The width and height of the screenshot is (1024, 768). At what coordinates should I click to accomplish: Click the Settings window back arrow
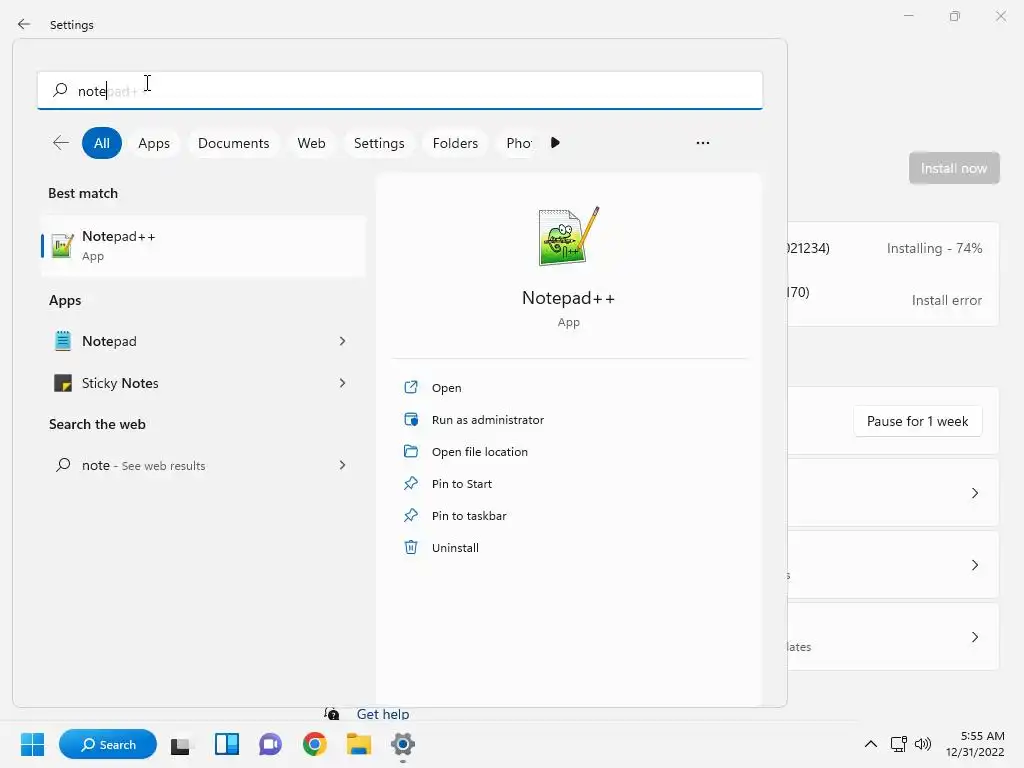[24, 24]
